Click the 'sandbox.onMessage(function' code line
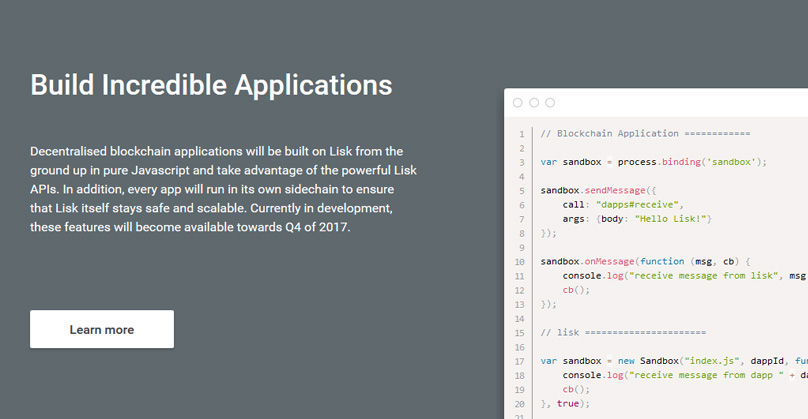The height and width of the screenshot is (419, 808). click(x=646, y=262)
